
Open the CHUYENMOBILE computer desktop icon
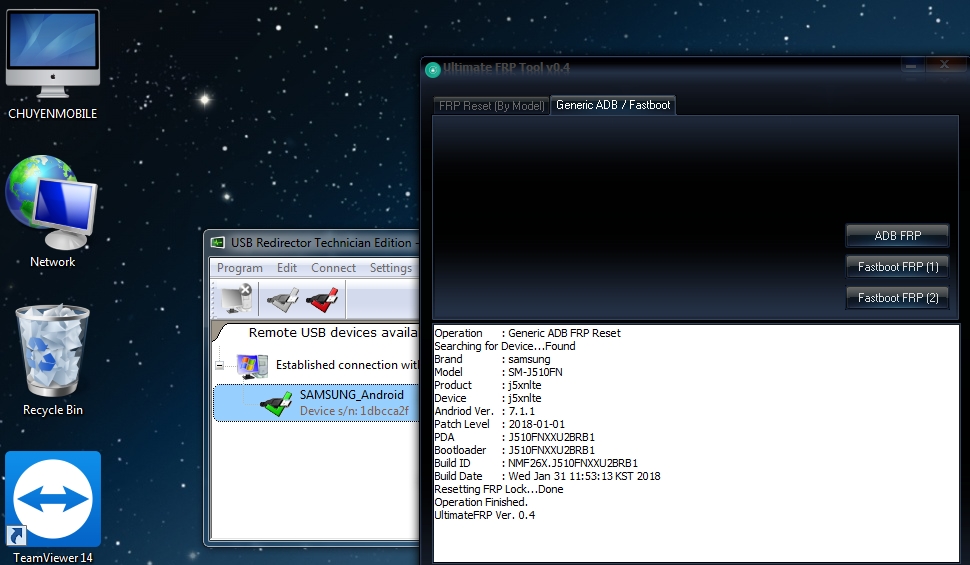[53, 63]
